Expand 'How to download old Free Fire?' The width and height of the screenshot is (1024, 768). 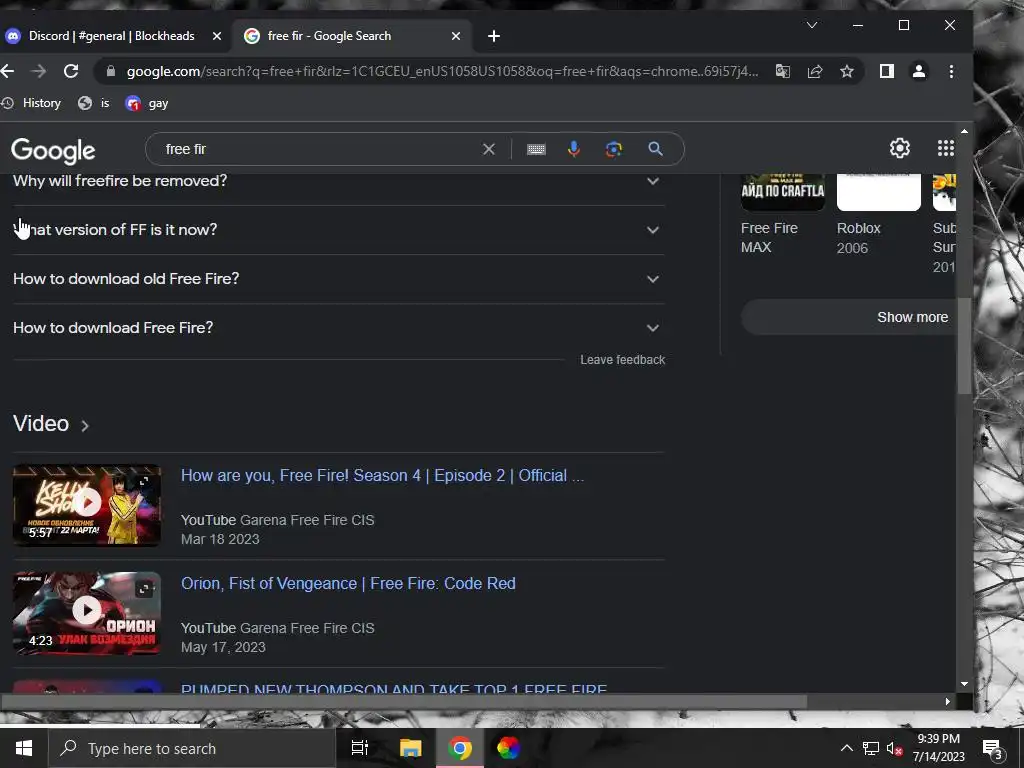[339, 279]
